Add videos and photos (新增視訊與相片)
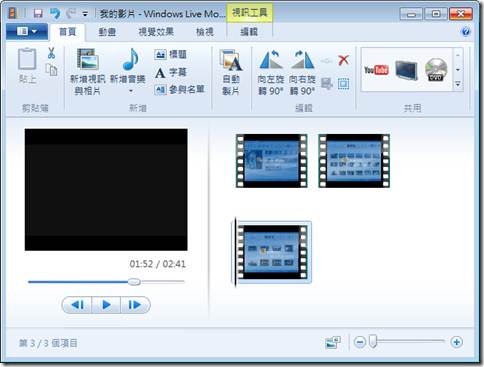 87,72
